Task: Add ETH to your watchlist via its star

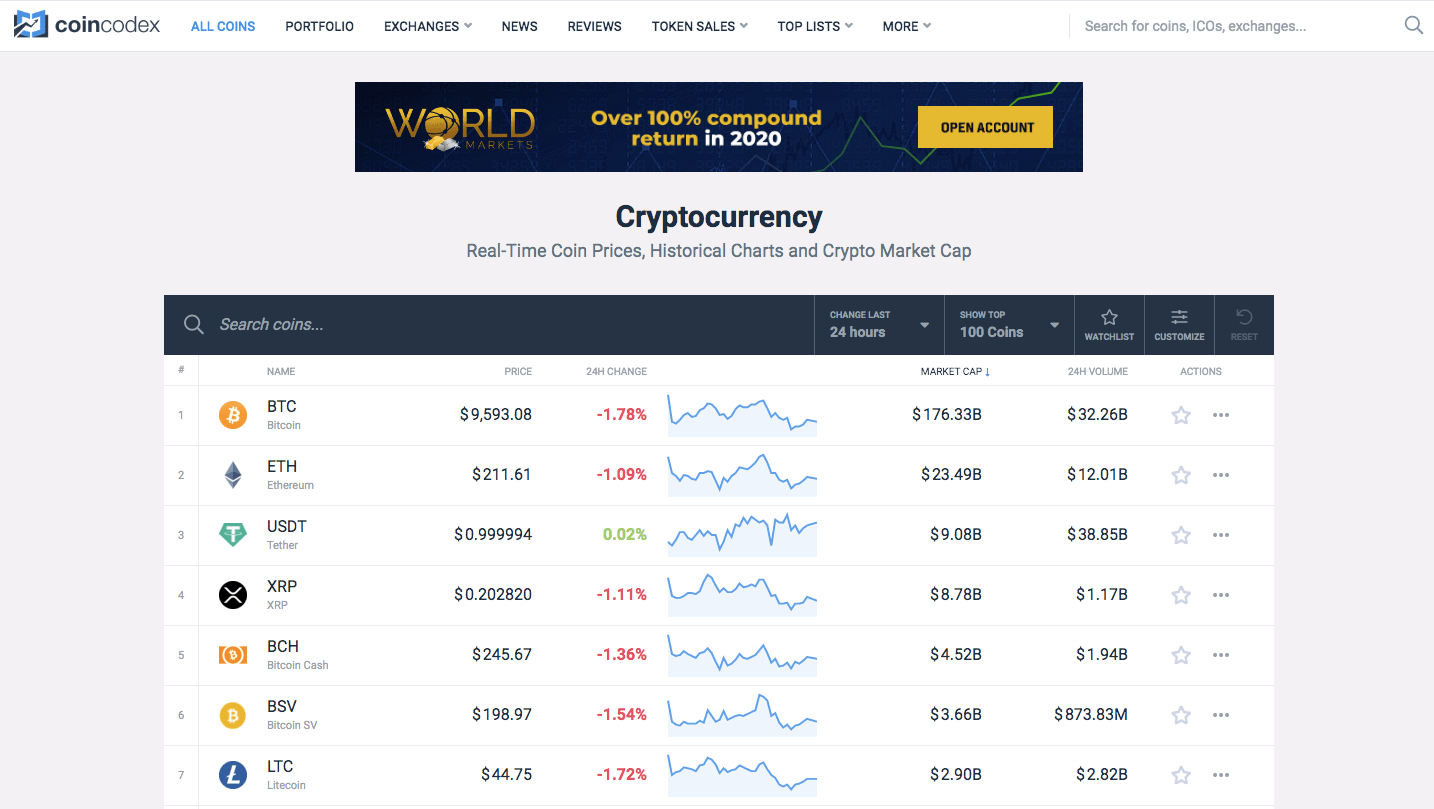Action: pos(1181,474)
